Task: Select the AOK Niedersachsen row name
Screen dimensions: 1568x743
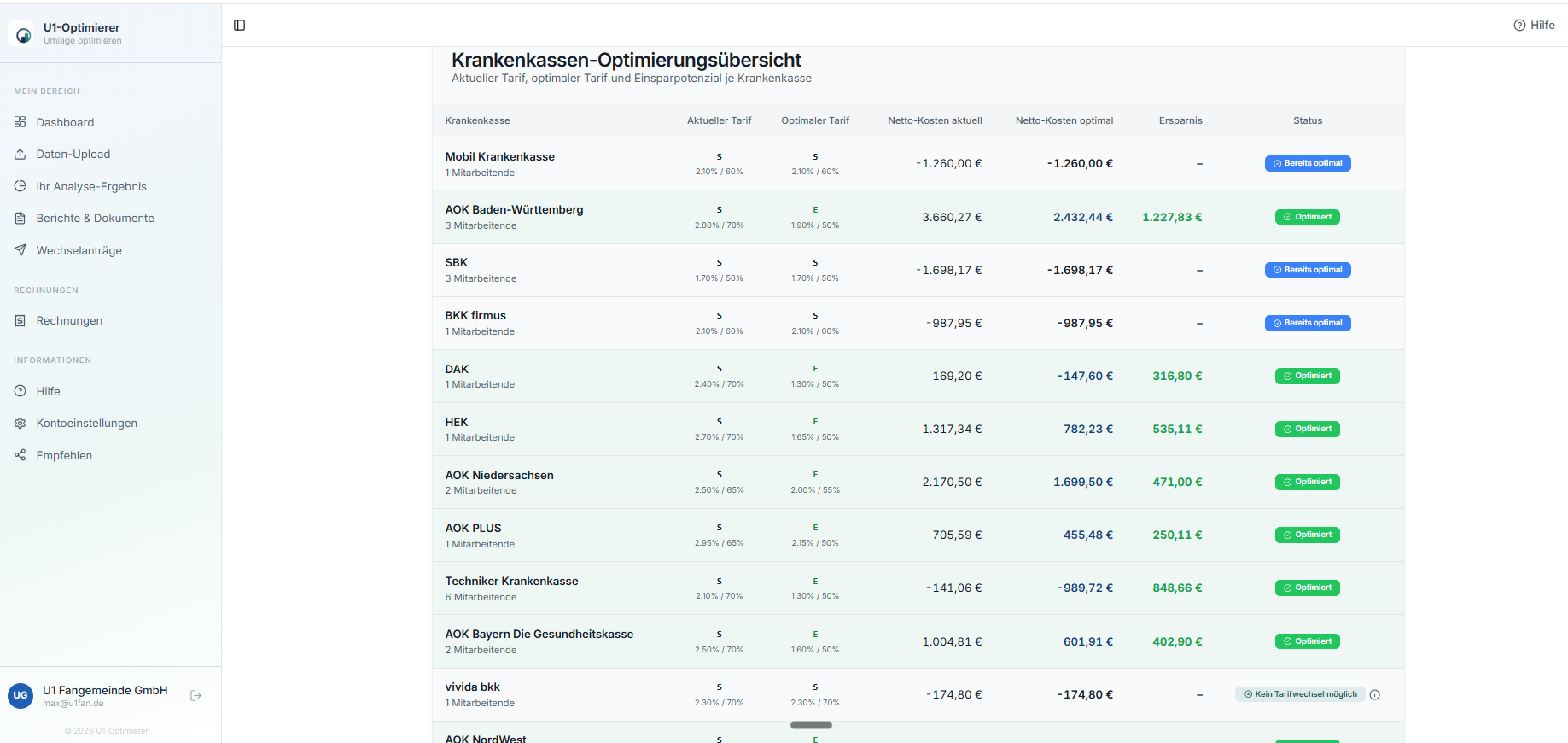Action: [x=499, y=475]
